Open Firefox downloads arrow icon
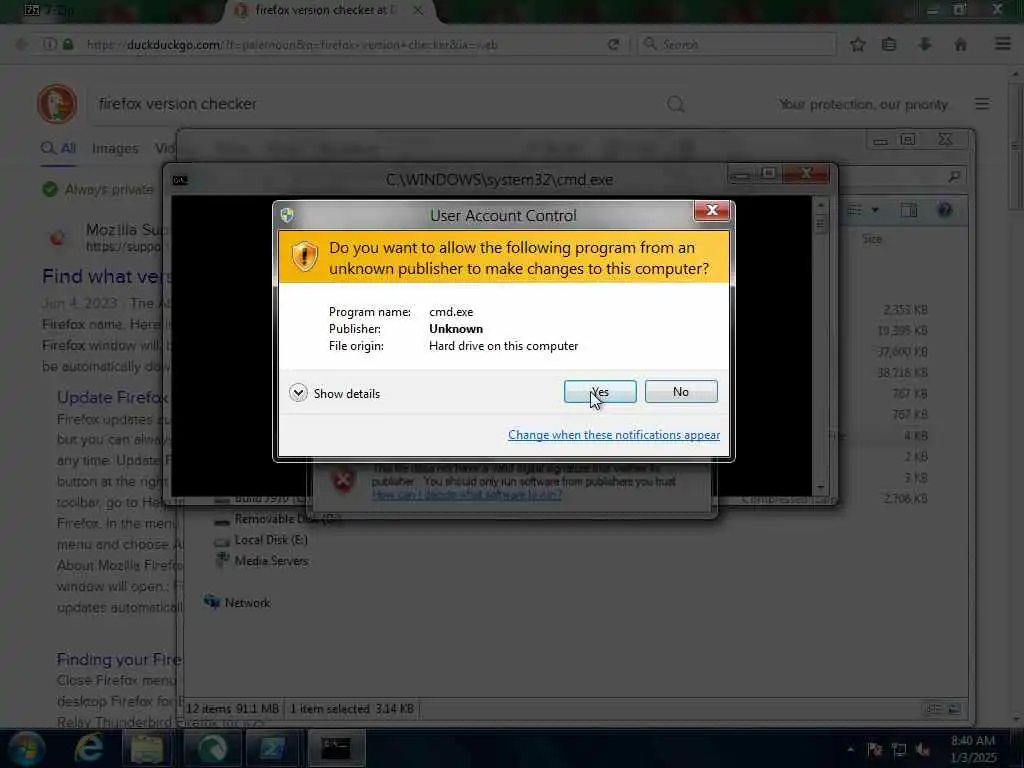The image size is (1024, 768). click(x=924, y=44)
